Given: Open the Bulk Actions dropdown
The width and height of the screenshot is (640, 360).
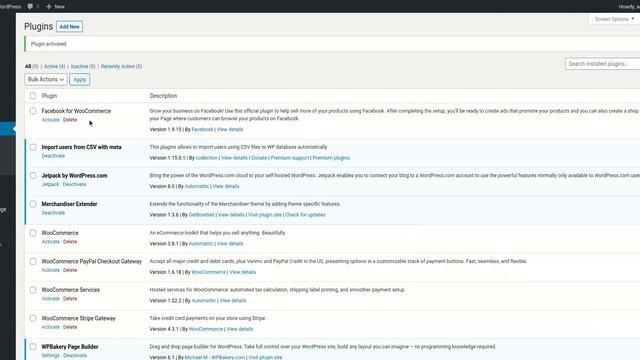Looking at the screenshot, I should click(45, 79).
